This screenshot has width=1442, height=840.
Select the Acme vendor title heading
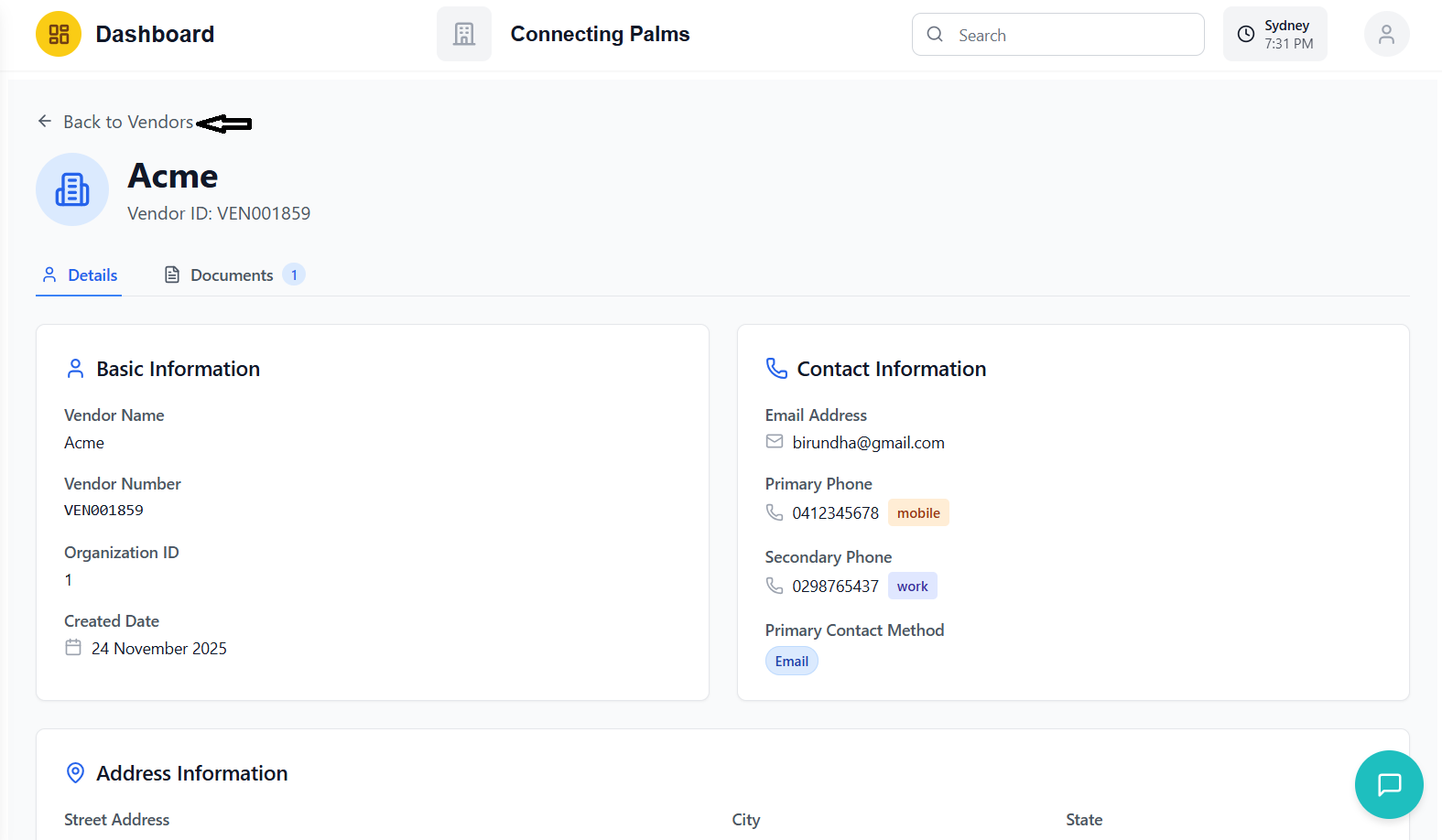[x=172, y=176]
